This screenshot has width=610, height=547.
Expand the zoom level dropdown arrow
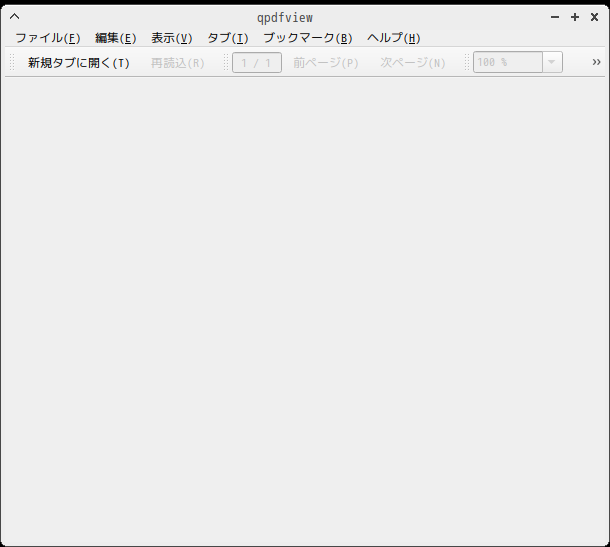pos(552,62)
